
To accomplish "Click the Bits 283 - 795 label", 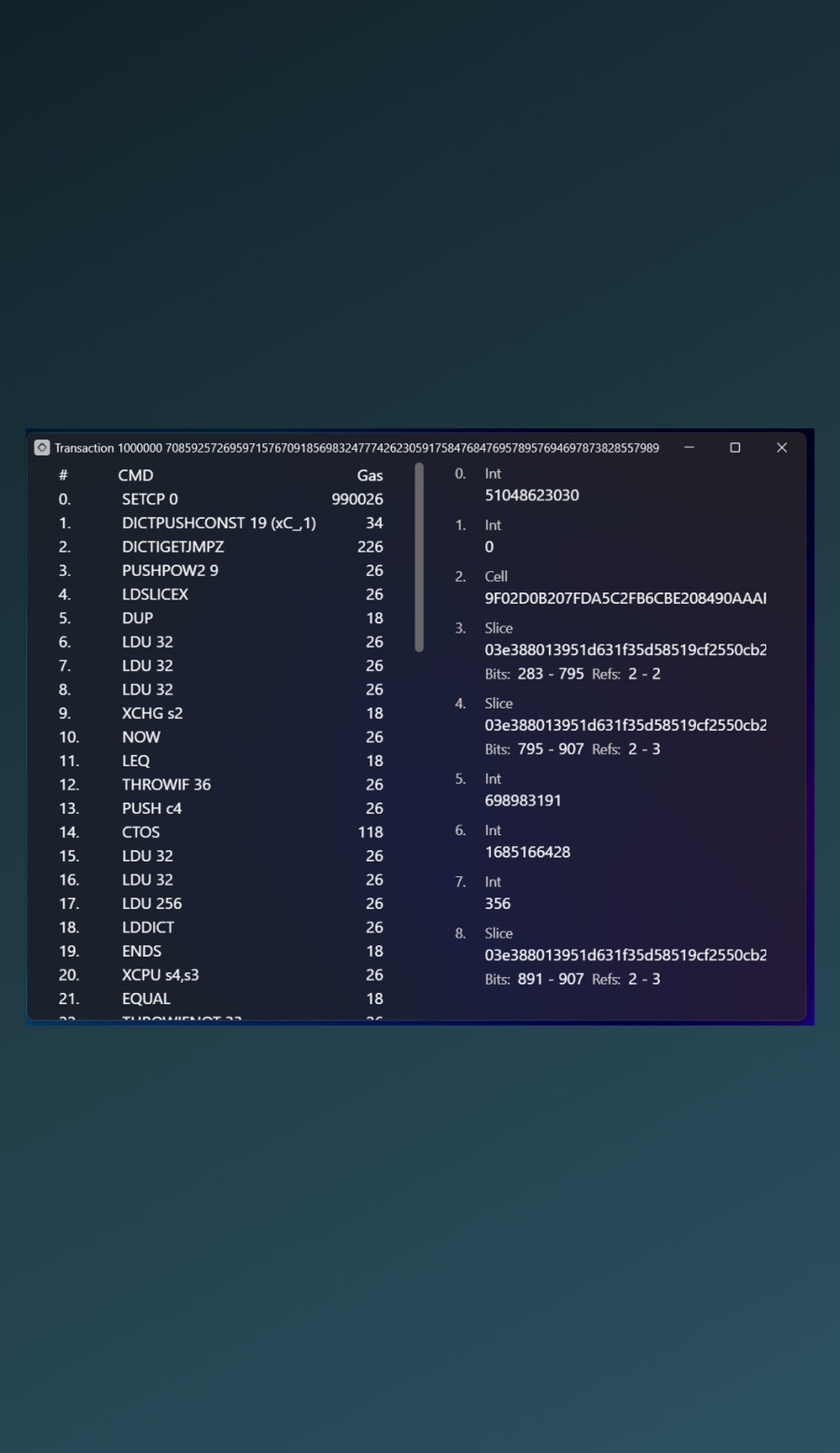I will [534, 674].
